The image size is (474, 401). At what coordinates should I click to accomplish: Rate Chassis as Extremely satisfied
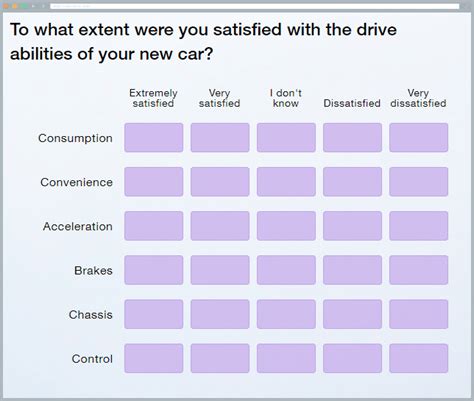[154, 314]
